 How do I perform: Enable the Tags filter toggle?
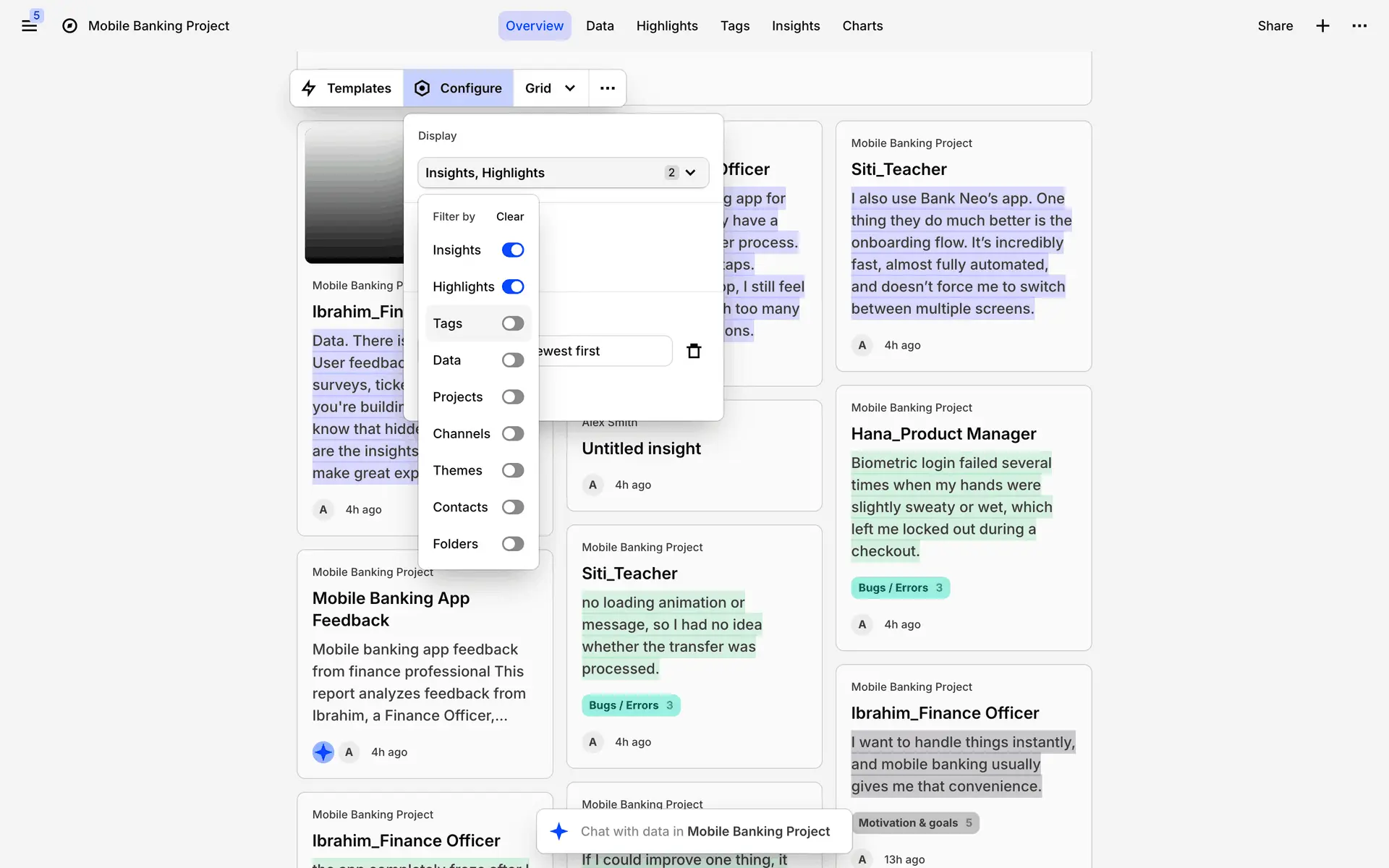point(512,323)
